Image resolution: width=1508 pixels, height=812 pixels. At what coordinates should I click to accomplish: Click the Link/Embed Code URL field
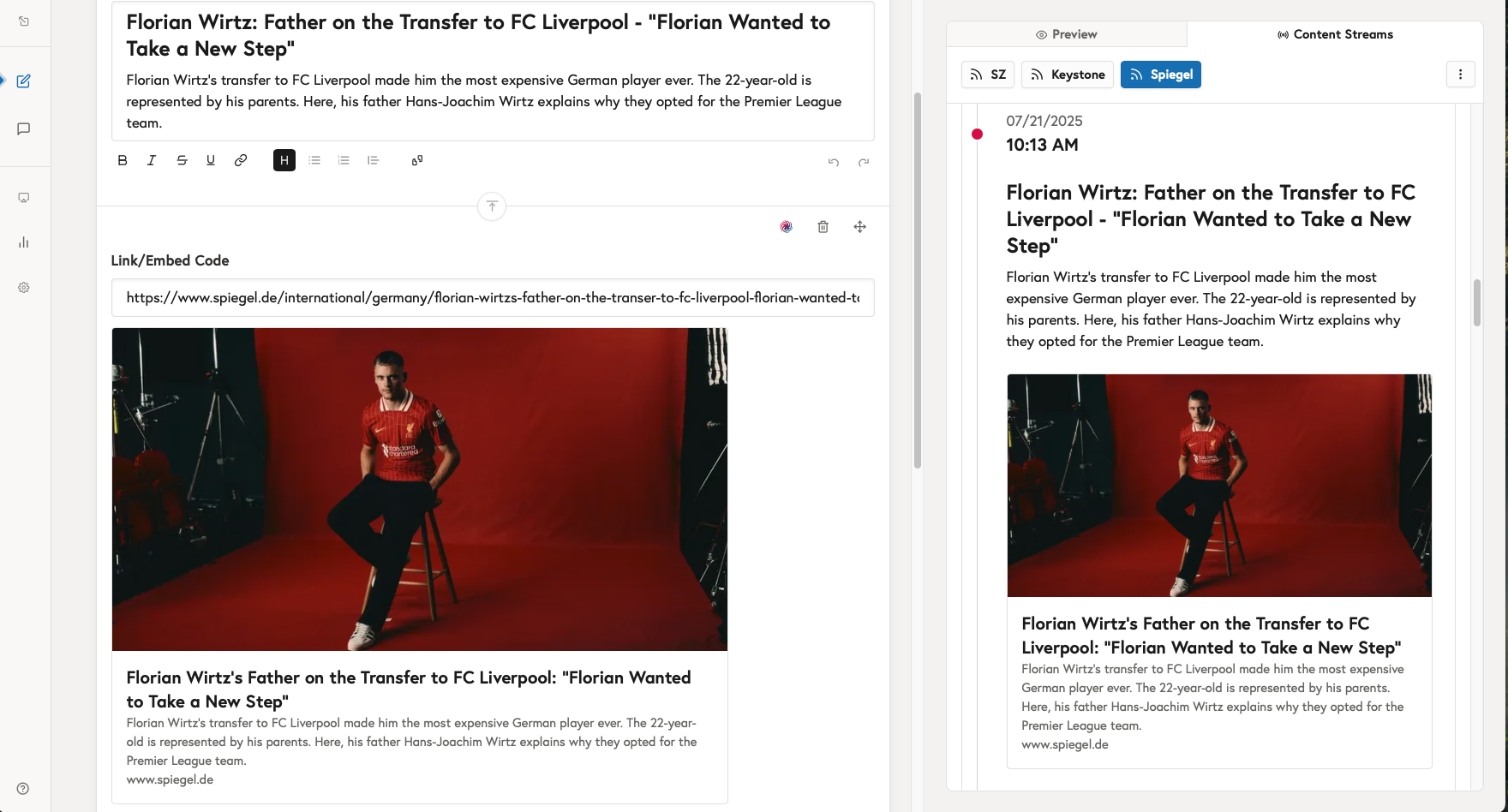point(493,298)
